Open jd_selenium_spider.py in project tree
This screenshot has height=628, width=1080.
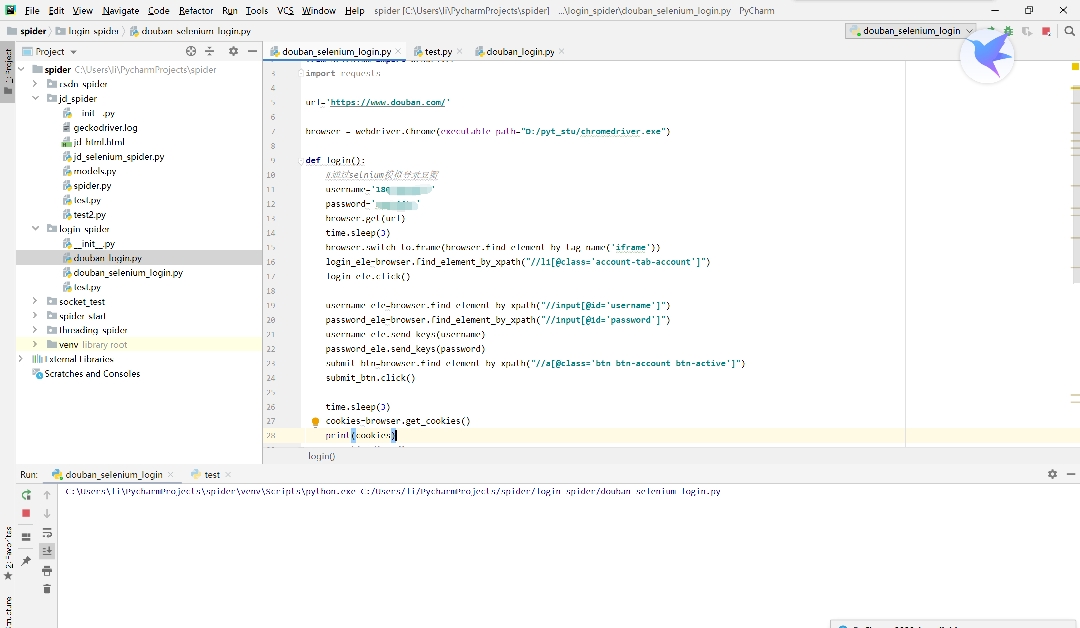click(x=118, y=157)
